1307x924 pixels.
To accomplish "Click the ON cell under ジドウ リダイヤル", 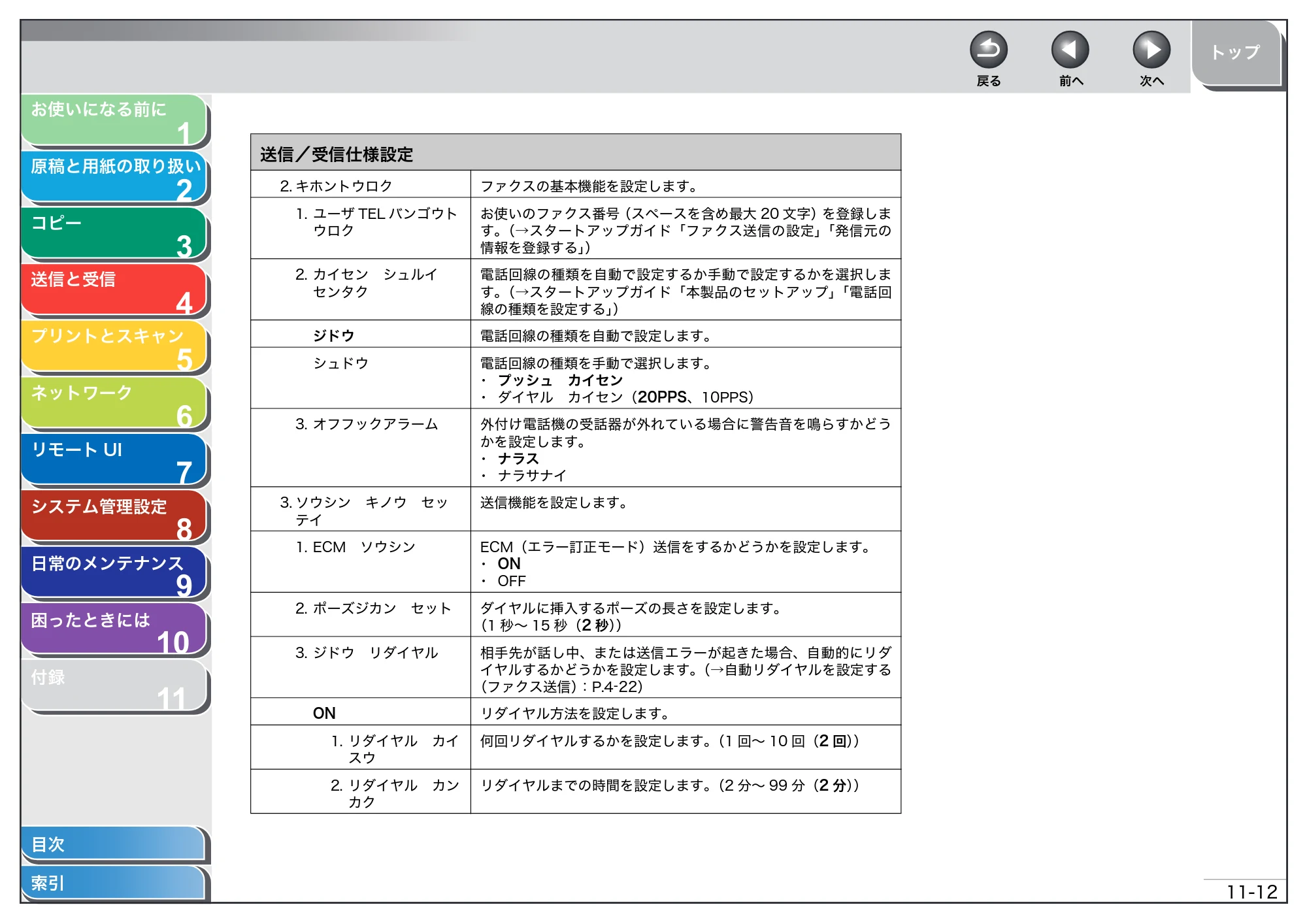I will 361,712.
